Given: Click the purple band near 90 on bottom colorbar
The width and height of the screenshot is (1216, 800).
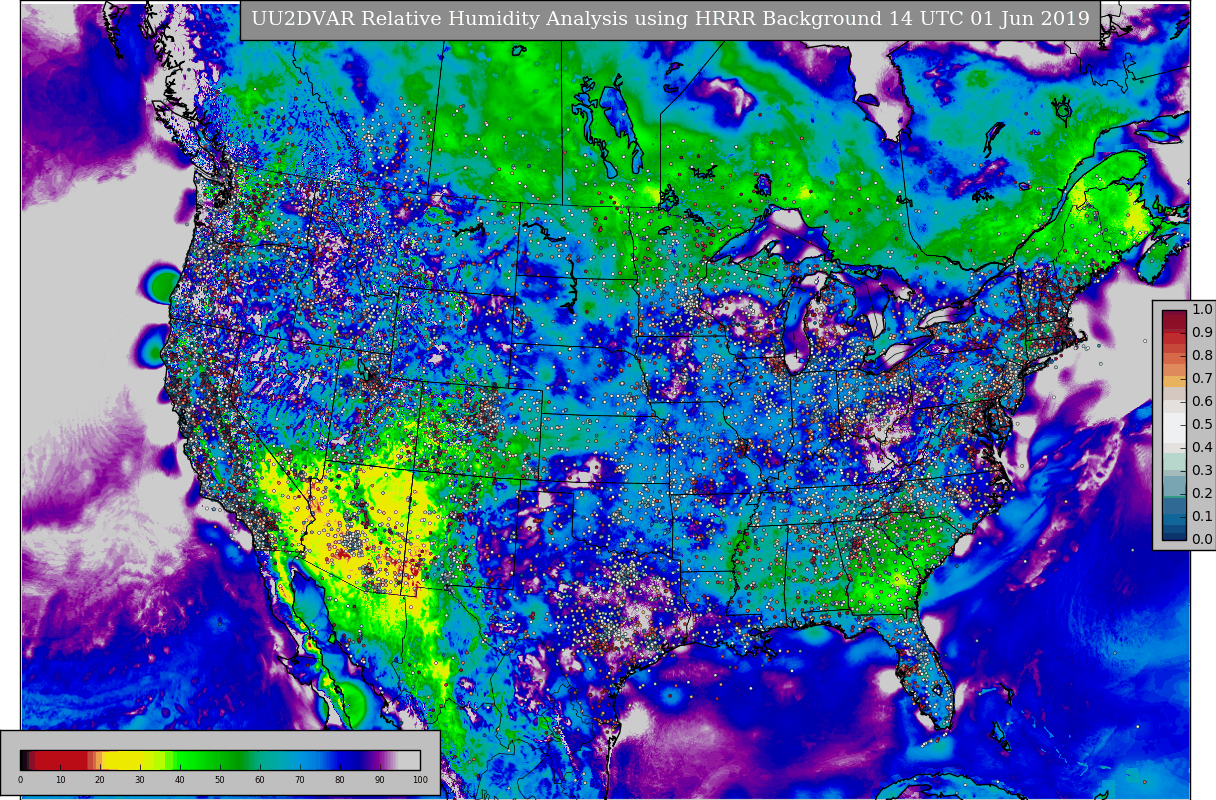Looking at the screenshot, I should coord(380,760).
